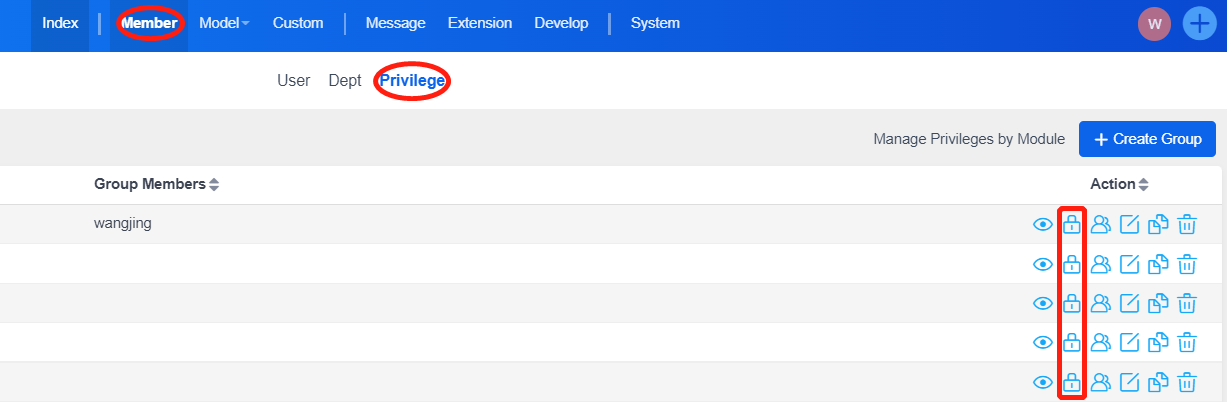The height and width of the screenshot is (402, 1227).
Task: Click the eye icon in the last row
Action: click(1043, 381)
